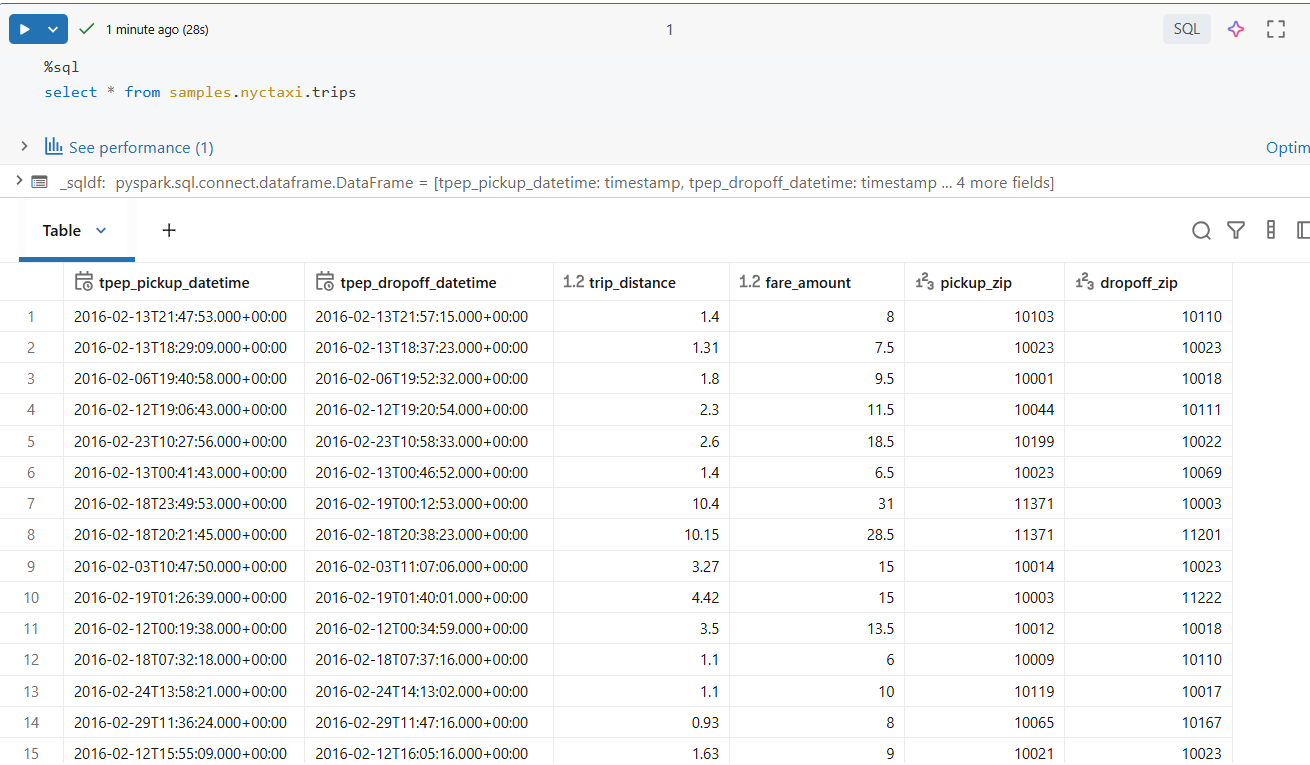This screenshot has width=1310, height=765.
Task: Open See performance (1) link
Action: pos(141,148)
